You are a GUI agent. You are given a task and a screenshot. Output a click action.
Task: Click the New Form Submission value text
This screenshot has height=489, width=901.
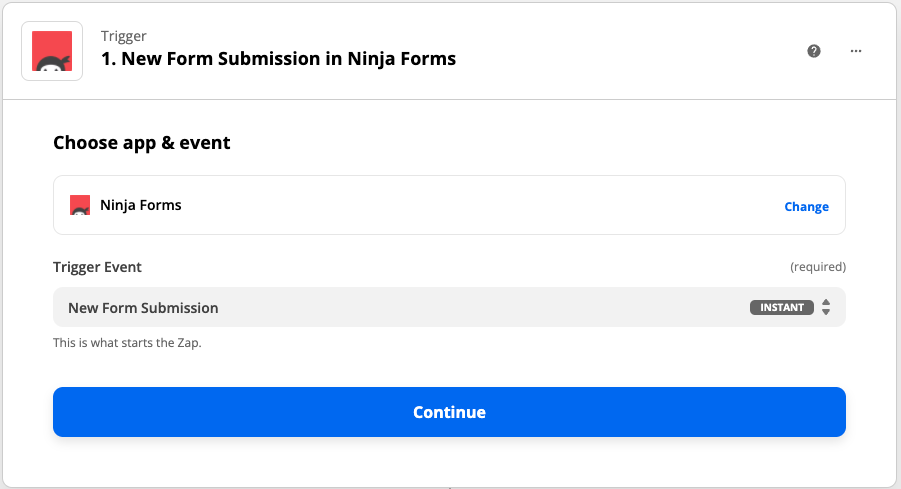click(x=143, y=308)
